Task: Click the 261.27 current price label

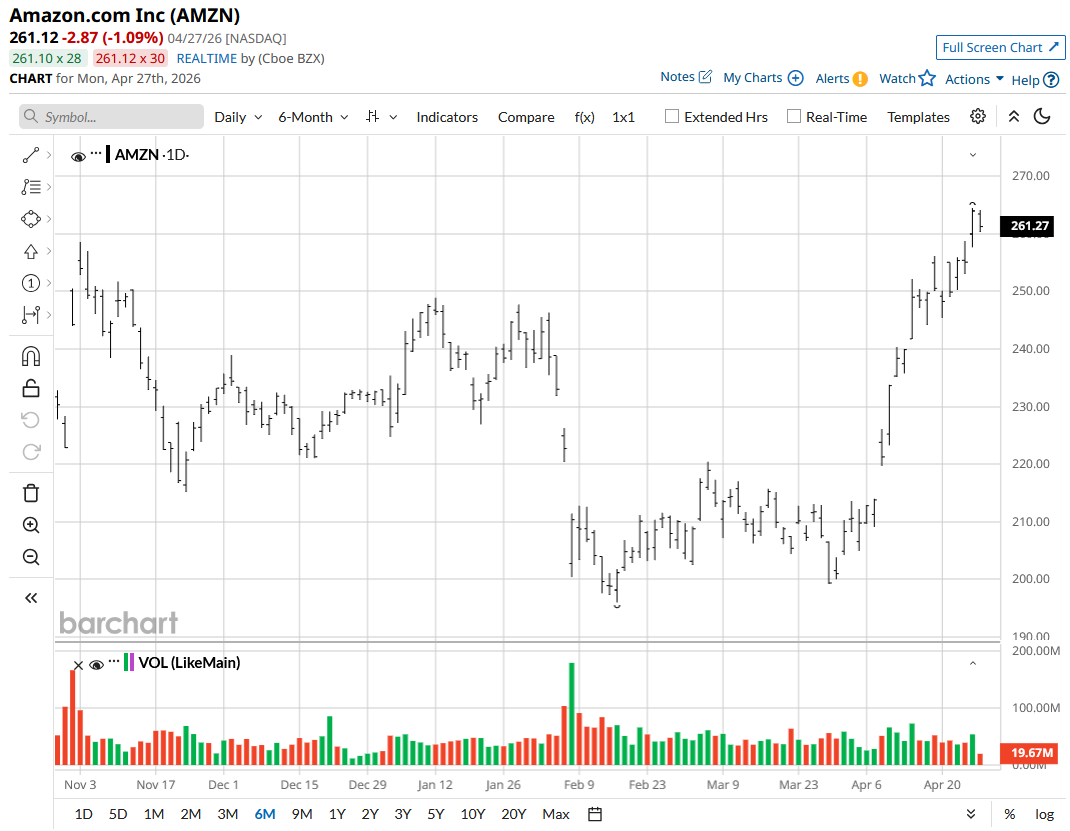Action: coord(1027,226)
